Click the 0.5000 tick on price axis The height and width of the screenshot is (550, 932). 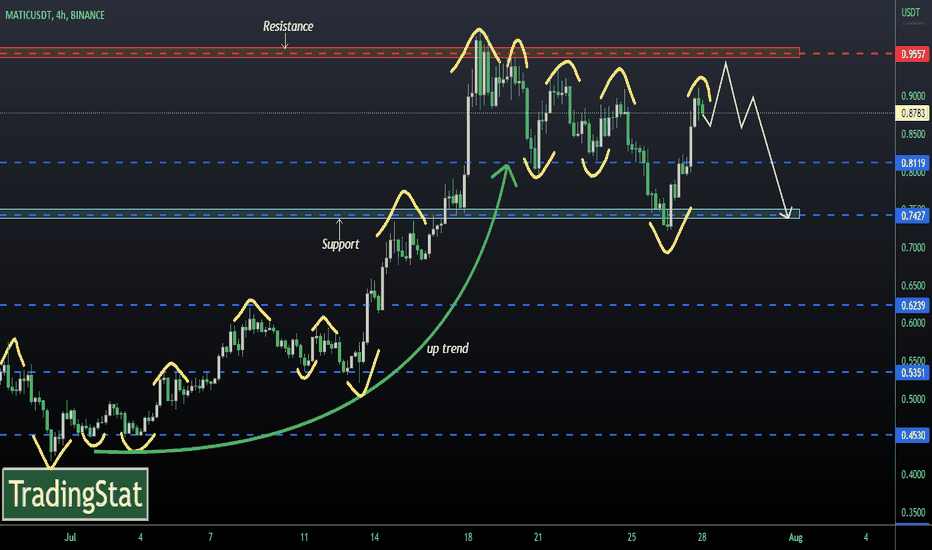pos(913,398)
